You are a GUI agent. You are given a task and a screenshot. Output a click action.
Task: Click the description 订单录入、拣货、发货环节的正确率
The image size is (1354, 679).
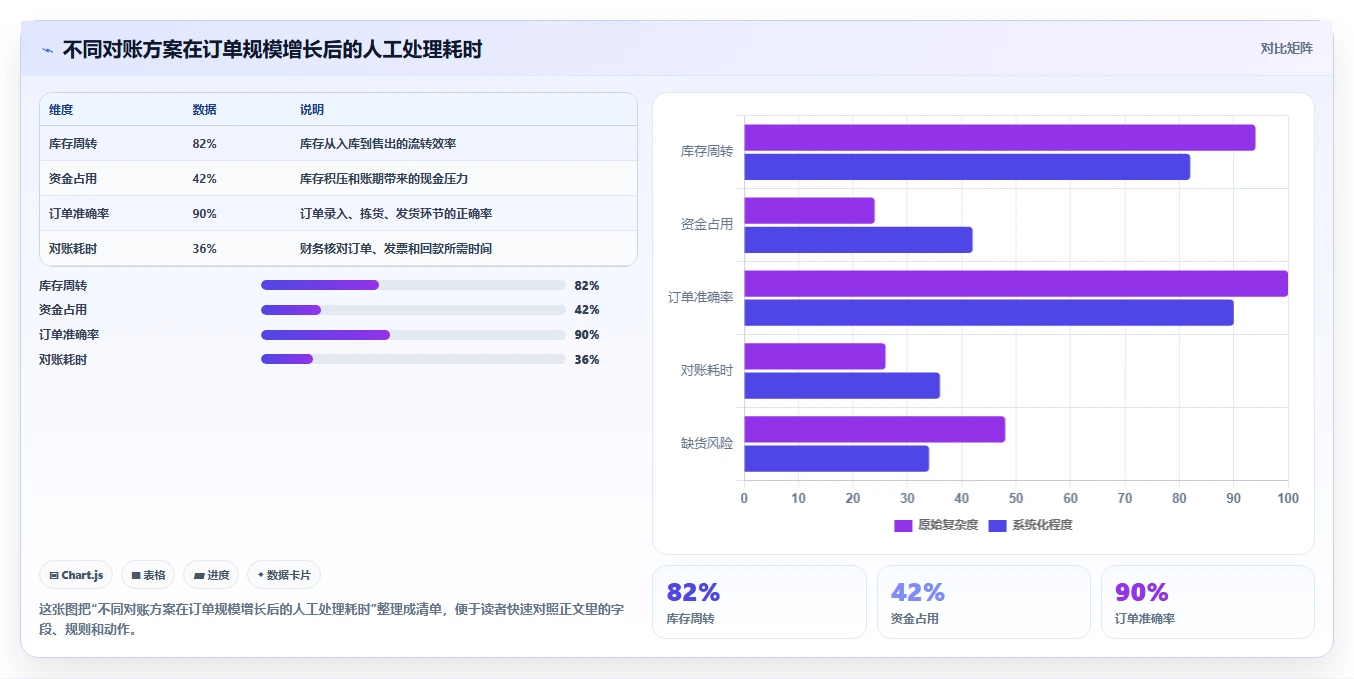[396, 214]
